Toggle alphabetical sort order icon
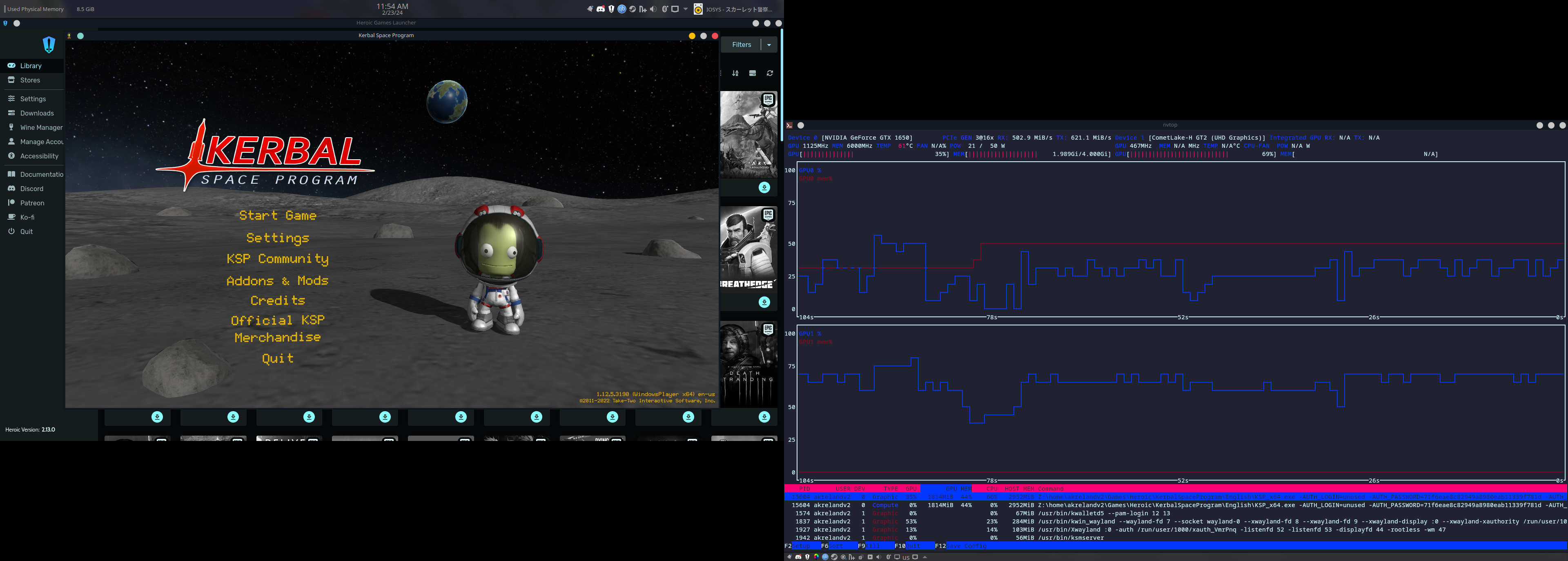1568x561 pixels. pos(735,73)
